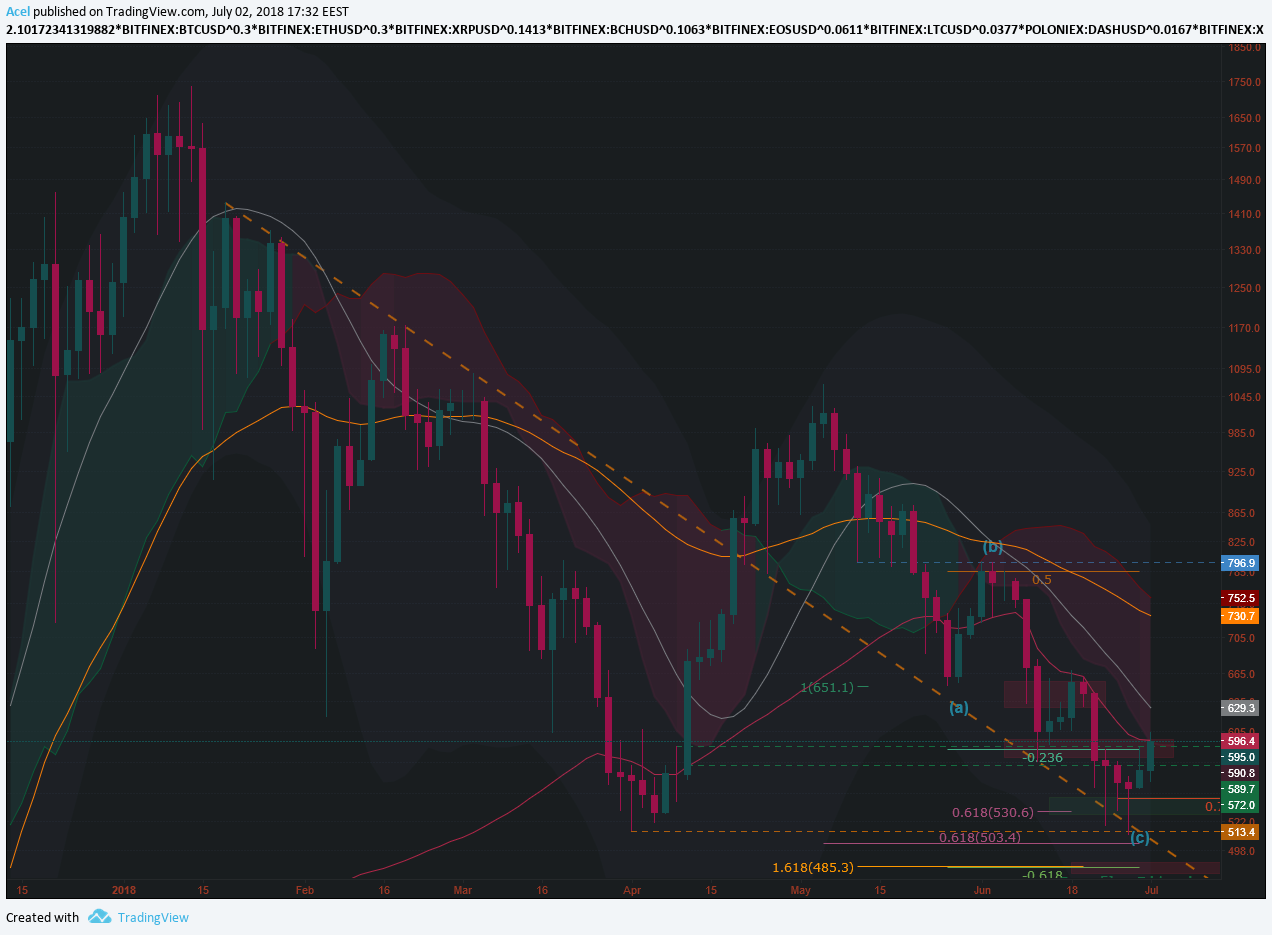The height and width of the screenshot is (935, 1272).
Task: Click the Fibonacci label 0.618(530.6)
Action: click(x=992, y=812)
